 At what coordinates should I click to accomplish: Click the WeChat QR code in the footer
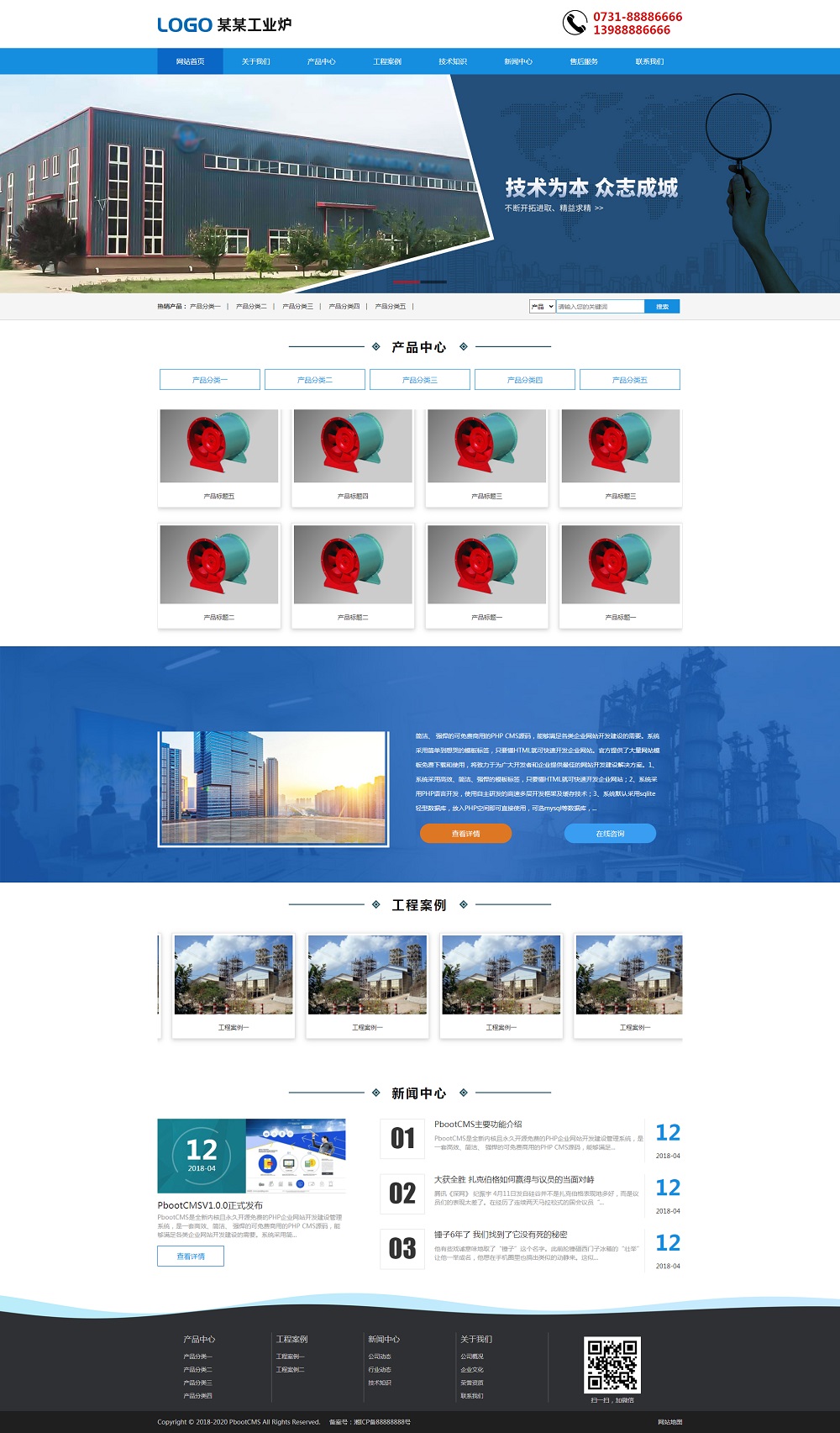click(612, 1364)
